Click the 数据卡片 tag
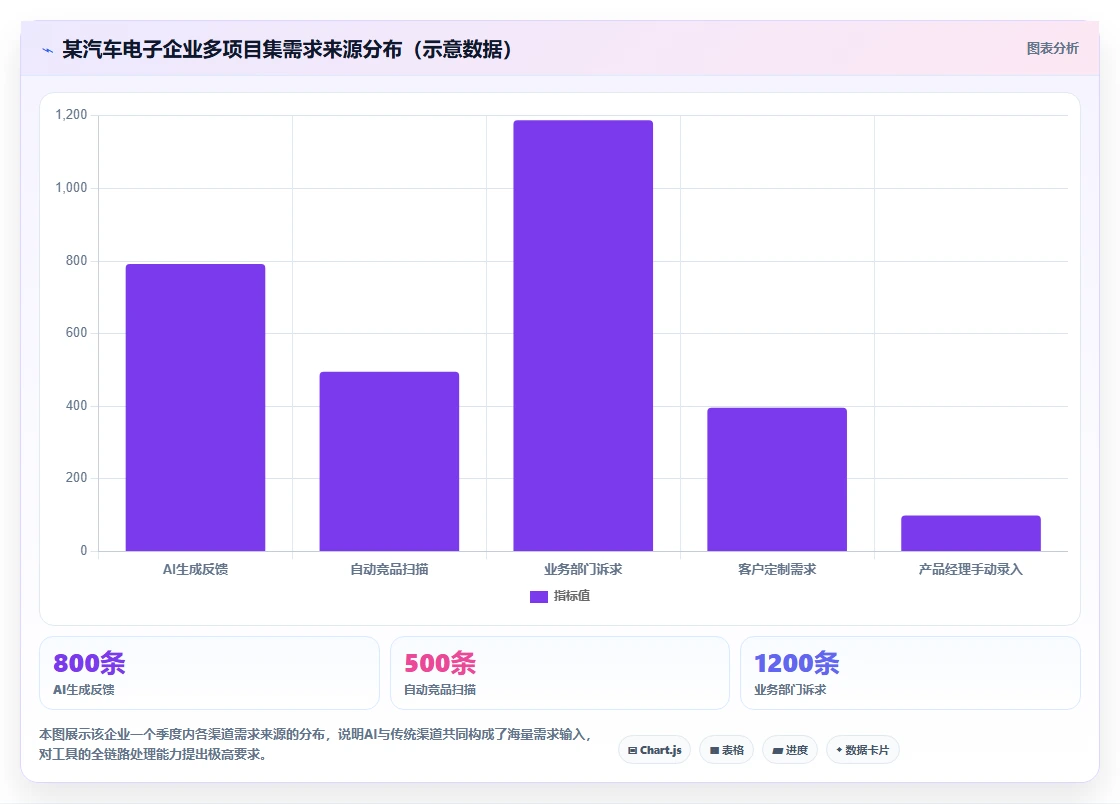This screenshot has width=1120, height=804. tap(863, 750)
